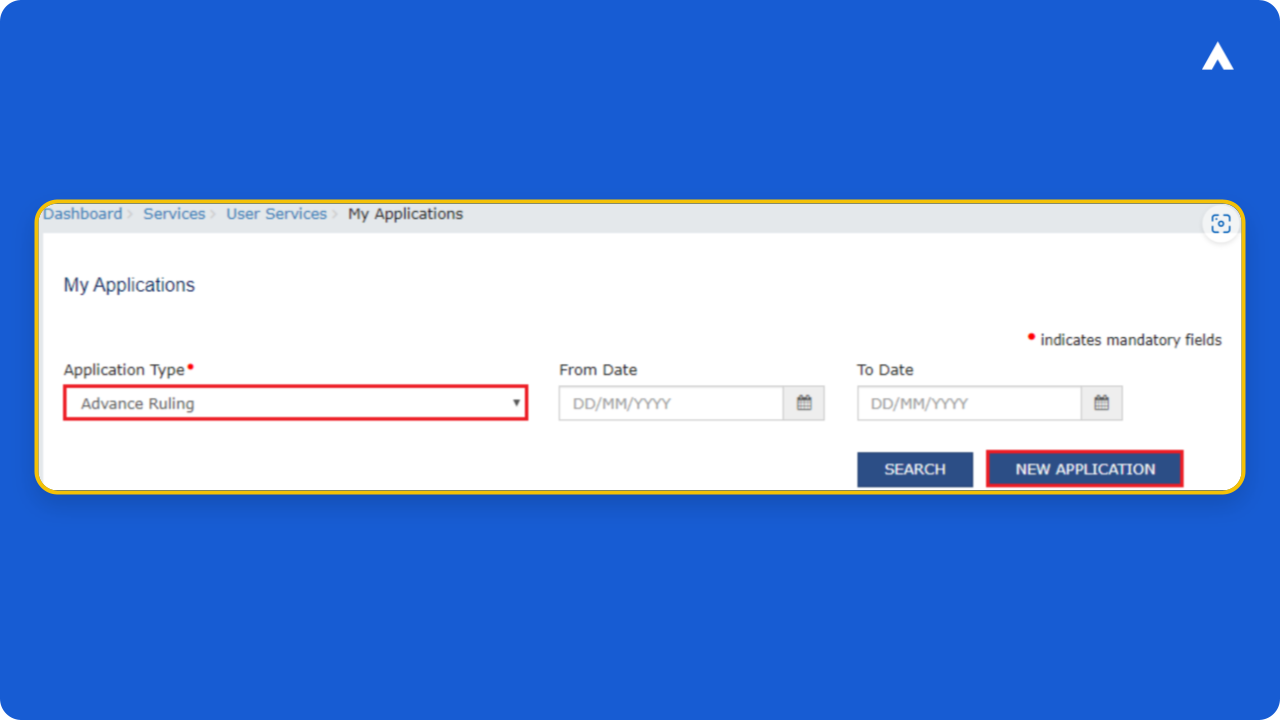Click the SEARCH button
The width and height of the screenshot is (1280, 720).
[915, 469]
